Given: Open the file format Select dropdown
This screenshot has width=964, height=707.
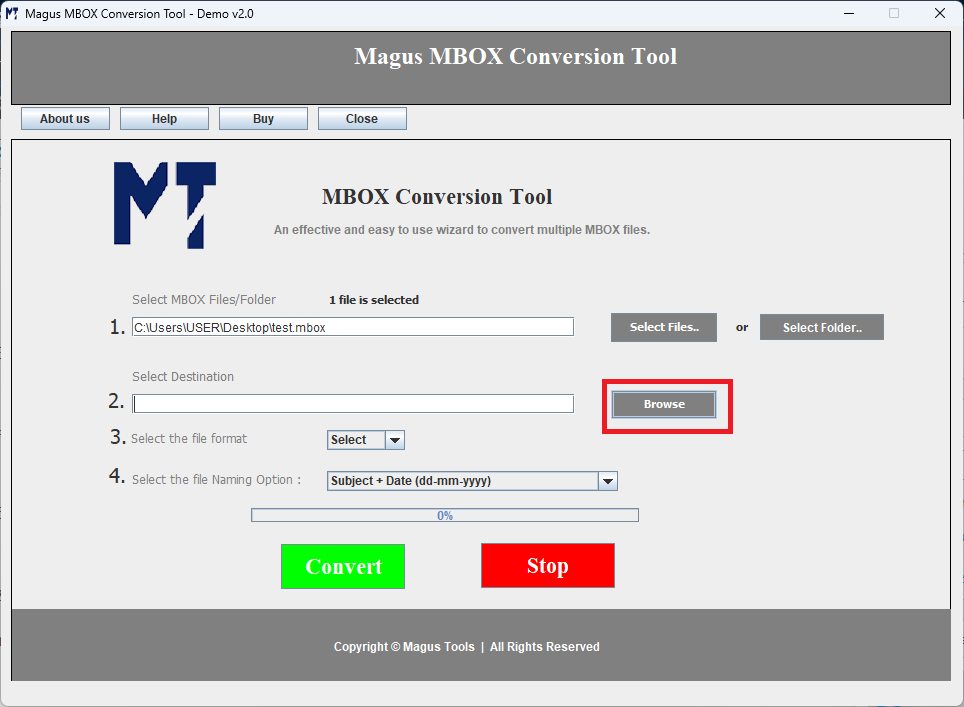Looking at the screenshot, I should point(366,440).
